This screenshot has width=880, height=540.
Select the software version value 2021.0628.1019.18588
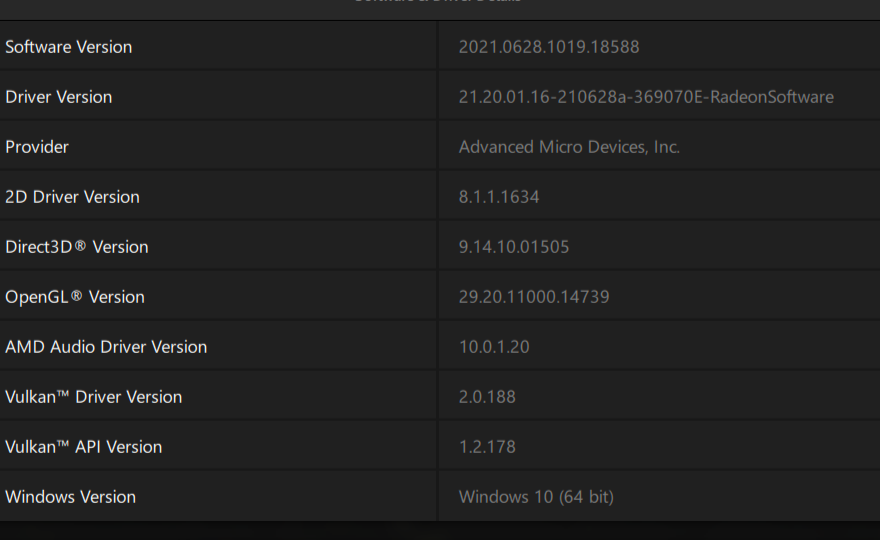[549, 47]
